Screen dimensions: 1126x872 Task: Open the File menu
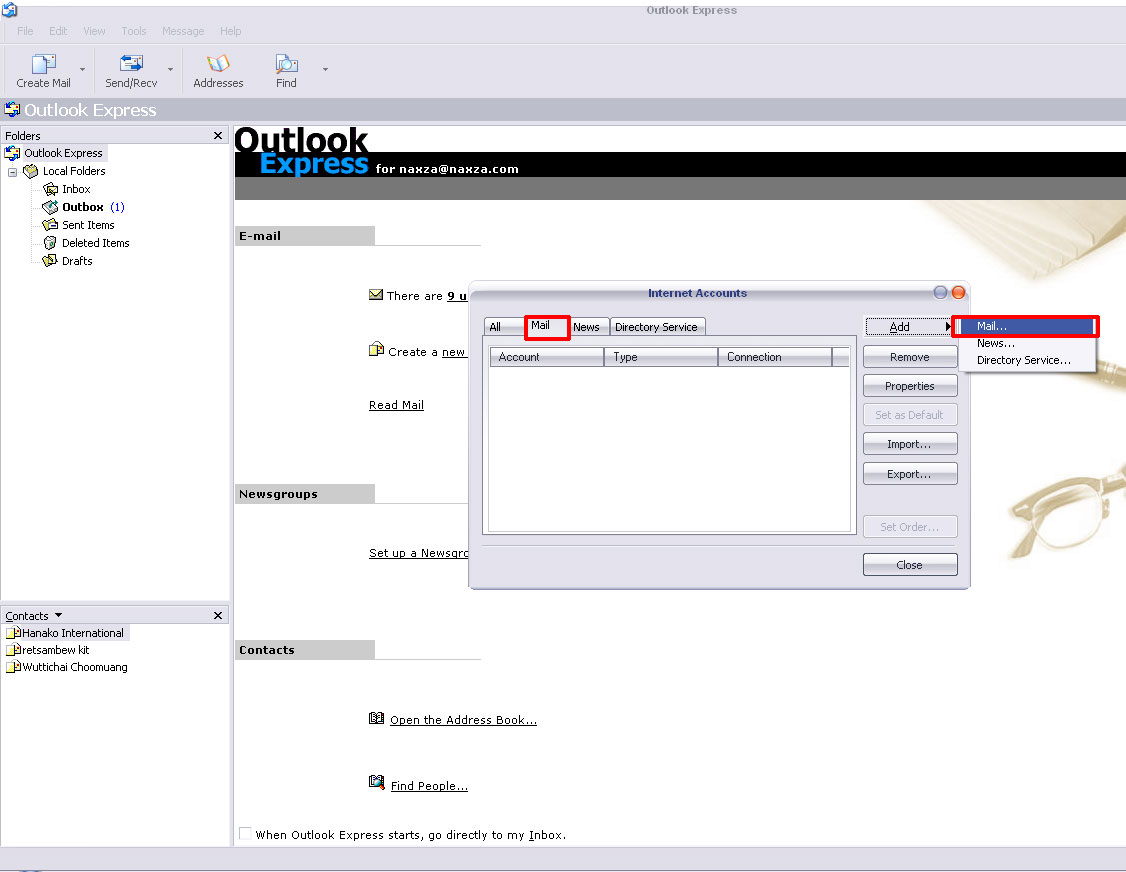click(x=25, y=31)
